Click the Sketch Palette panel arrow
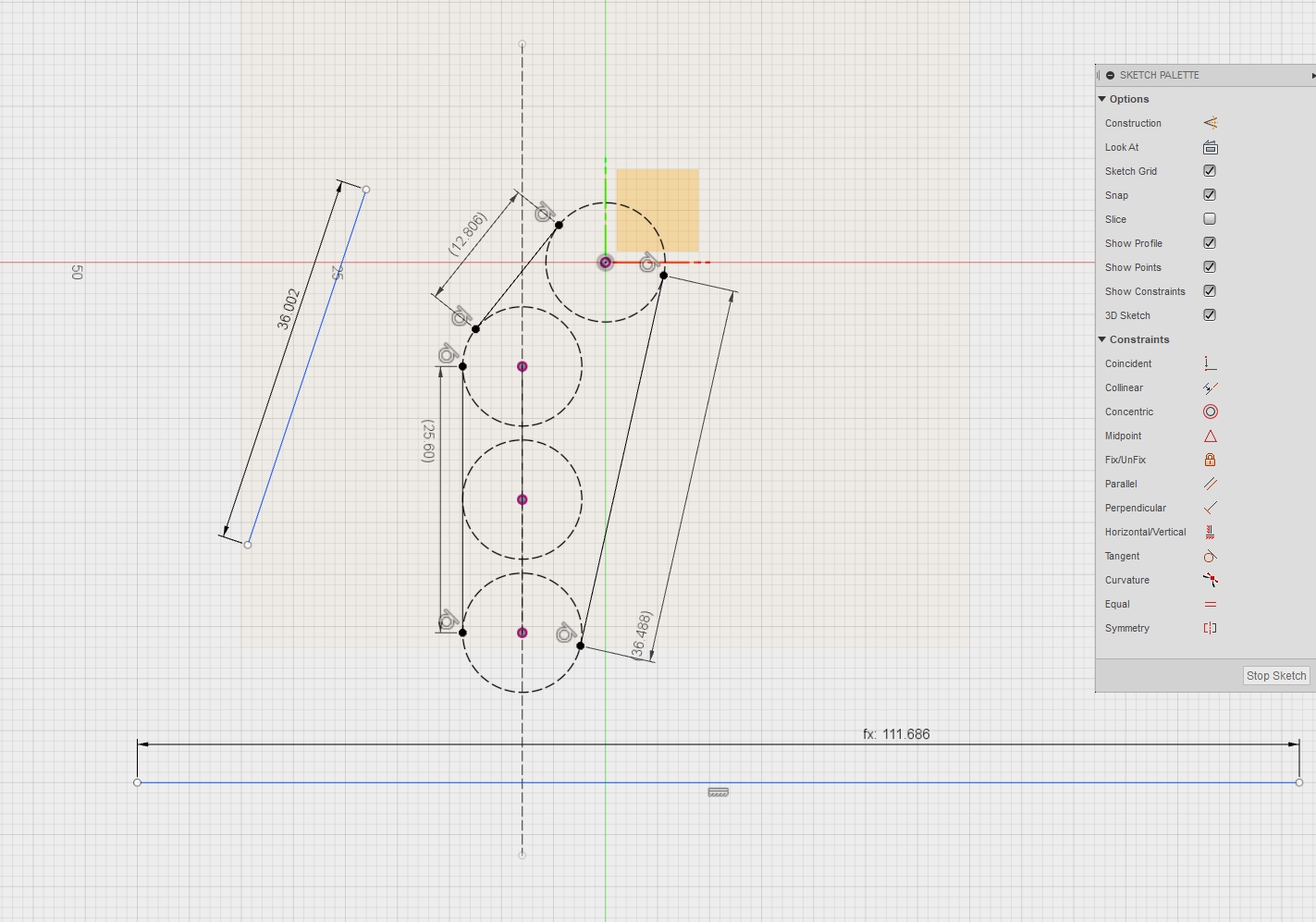 1312,75
